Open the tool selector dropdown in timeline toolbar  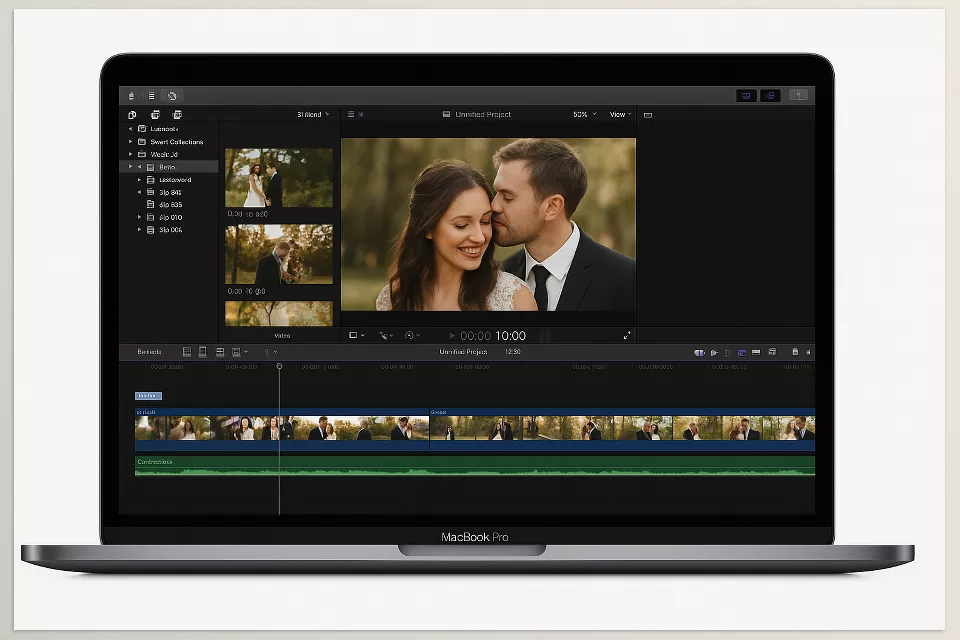pyautogui.click(x=271, y=352)
